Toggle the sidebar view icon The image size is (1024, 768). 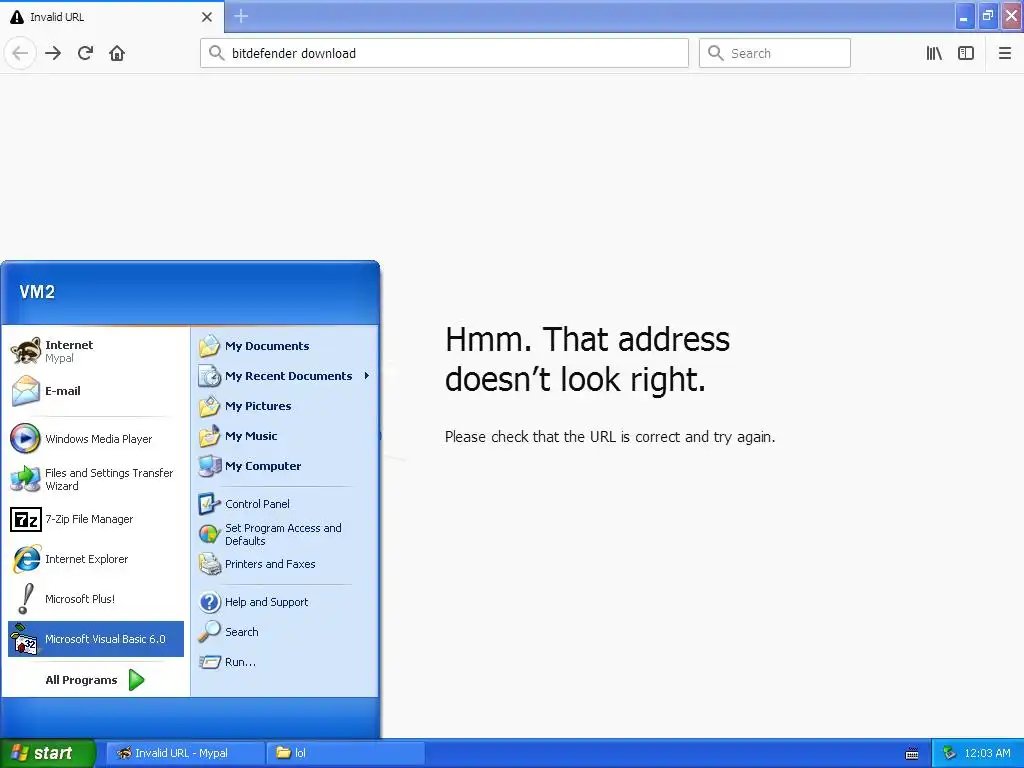pyautogui.click(x=966, y=53)
